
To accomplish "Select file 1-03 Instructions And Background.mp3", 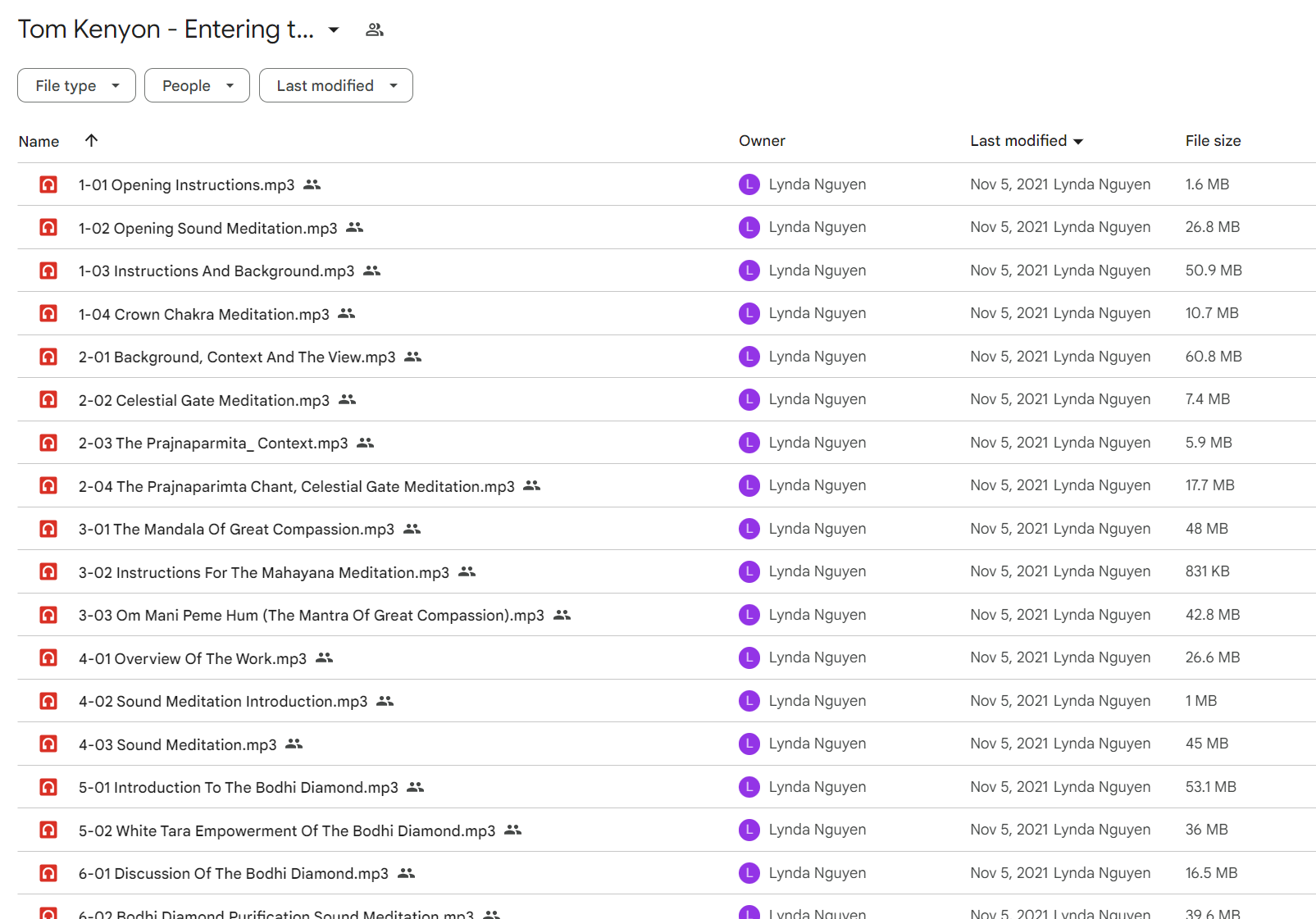I will [x=666, y=271].
